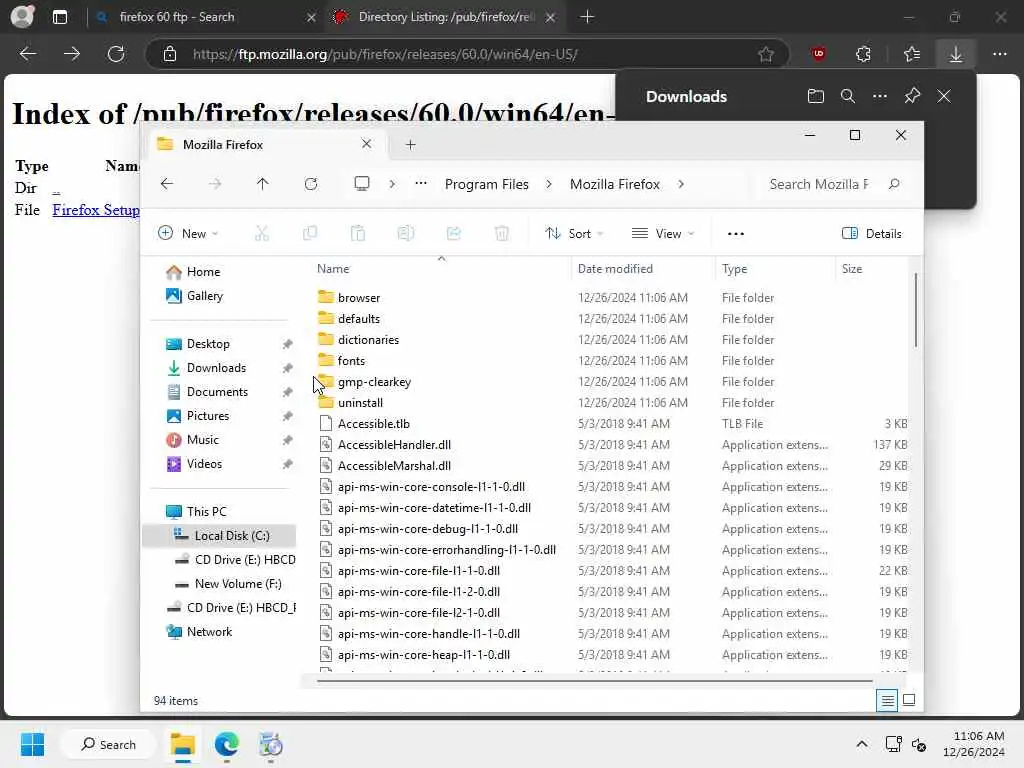Click the Firefox Setup file link
1024x768 pixels.
coord(96,210)
